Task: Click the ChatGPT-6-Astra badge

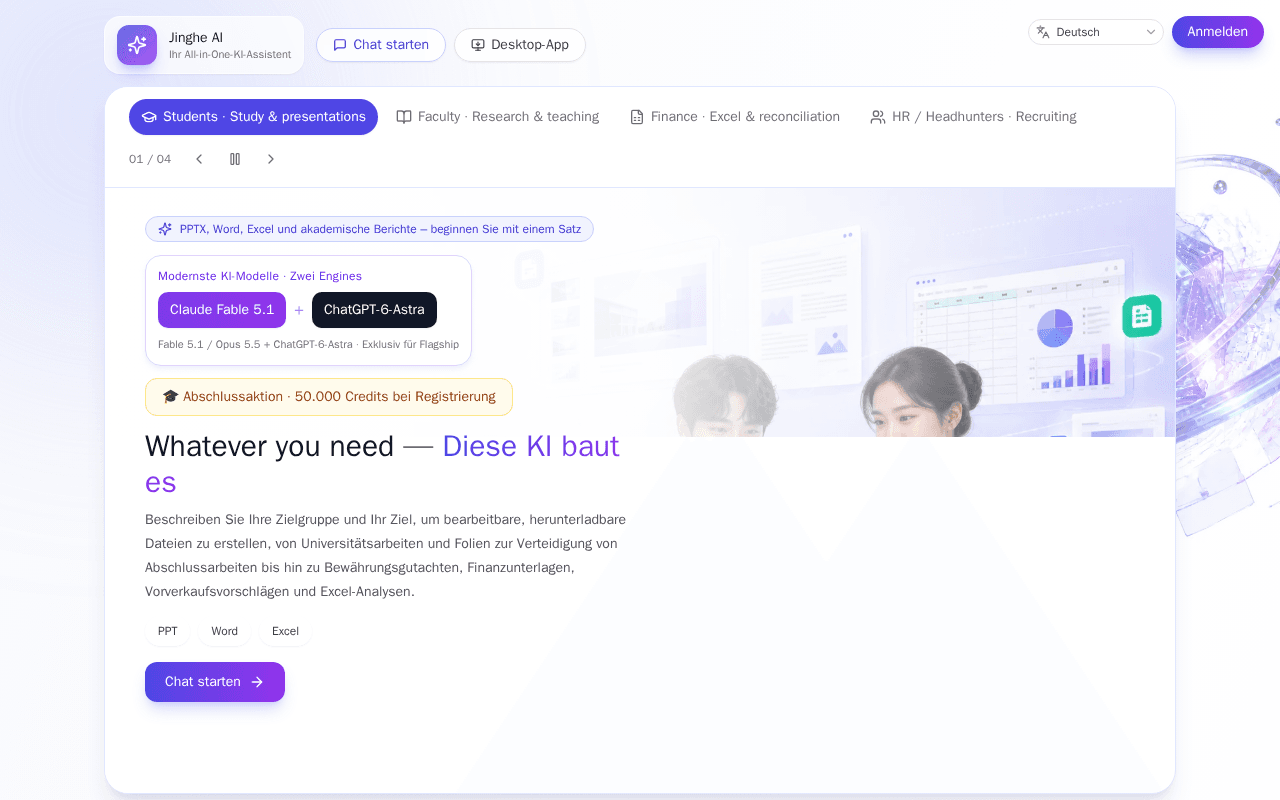Action: [x=374, y=310]
